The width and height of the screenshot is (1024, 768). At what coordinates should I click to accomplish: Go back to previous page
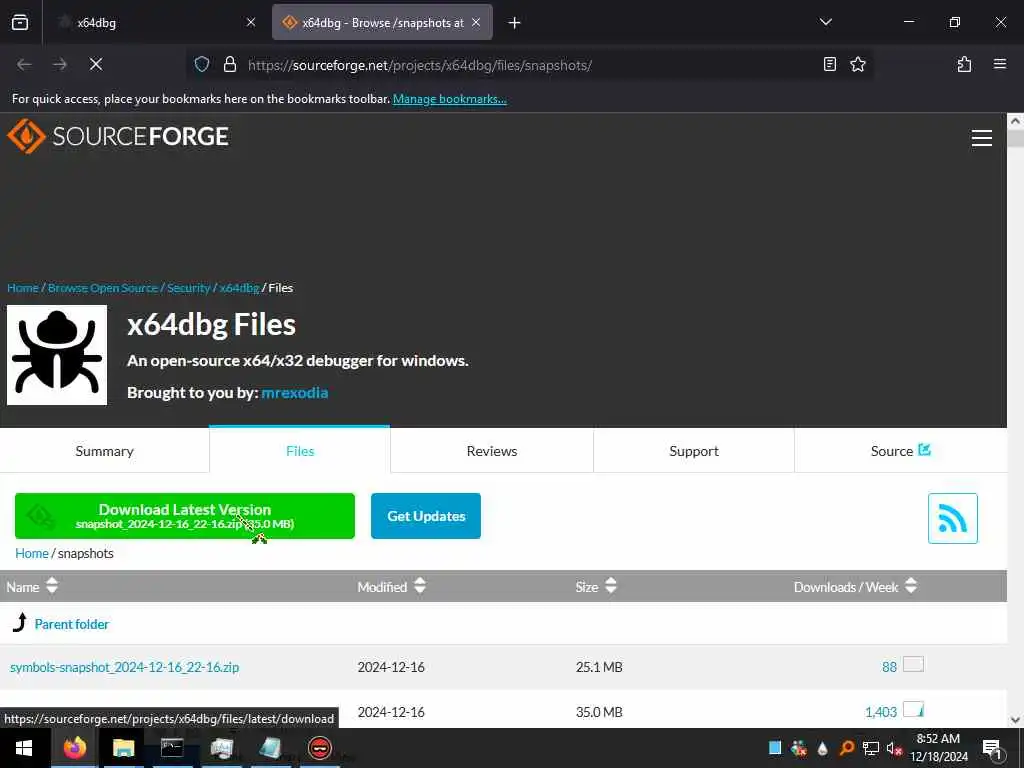[24, 64]
